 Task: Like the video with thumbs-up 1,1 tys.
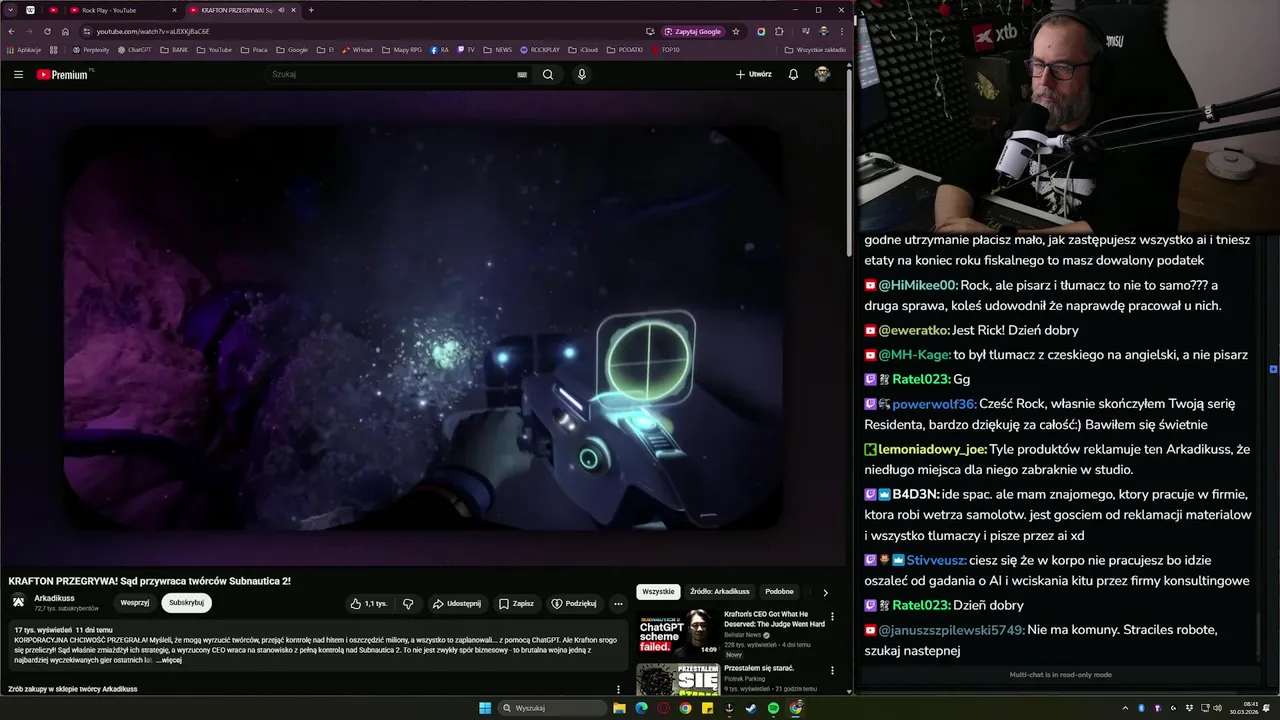point(369,603)
